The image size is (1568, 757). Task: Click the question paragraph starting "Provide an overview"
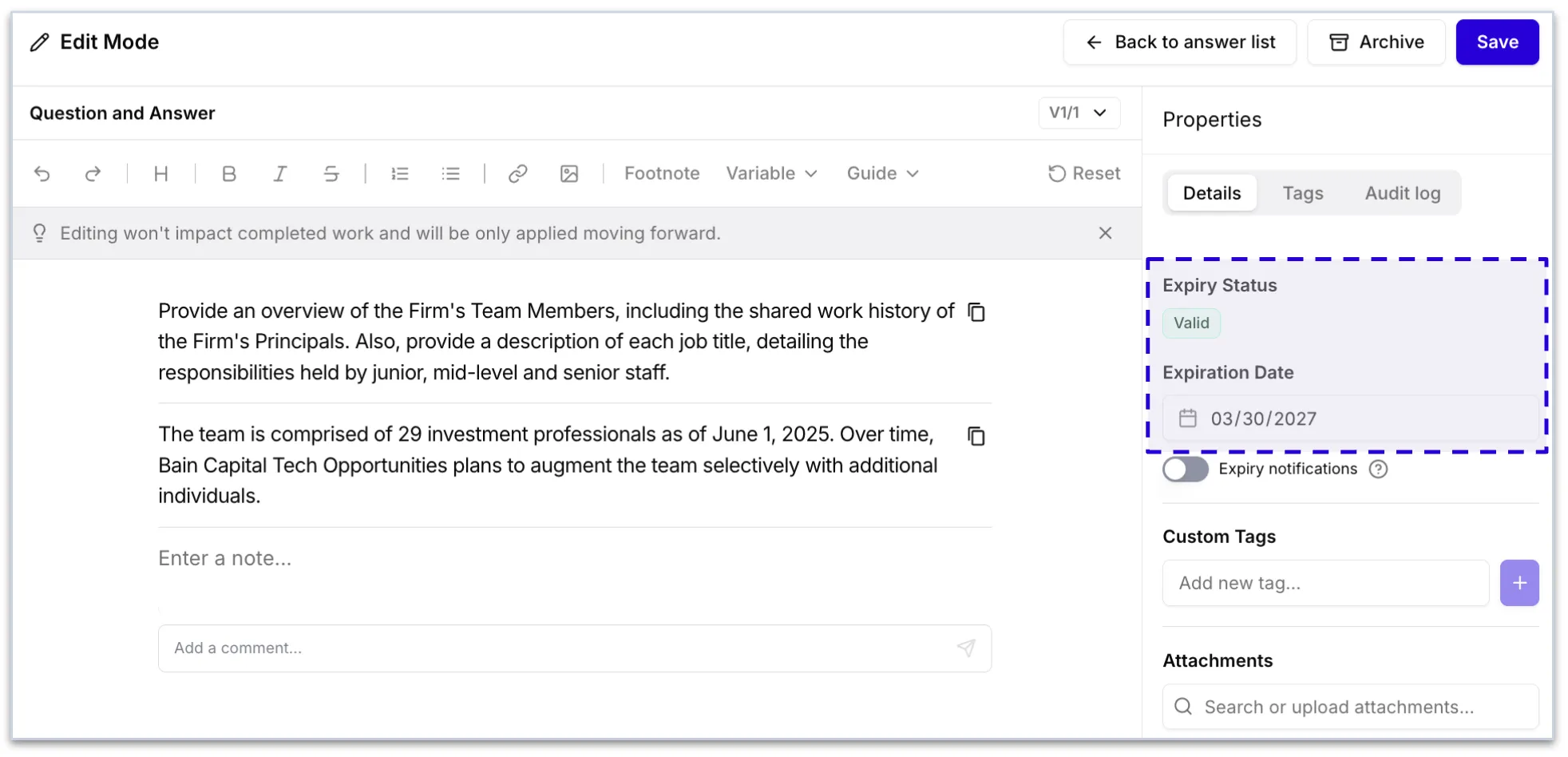click(556, 342)
